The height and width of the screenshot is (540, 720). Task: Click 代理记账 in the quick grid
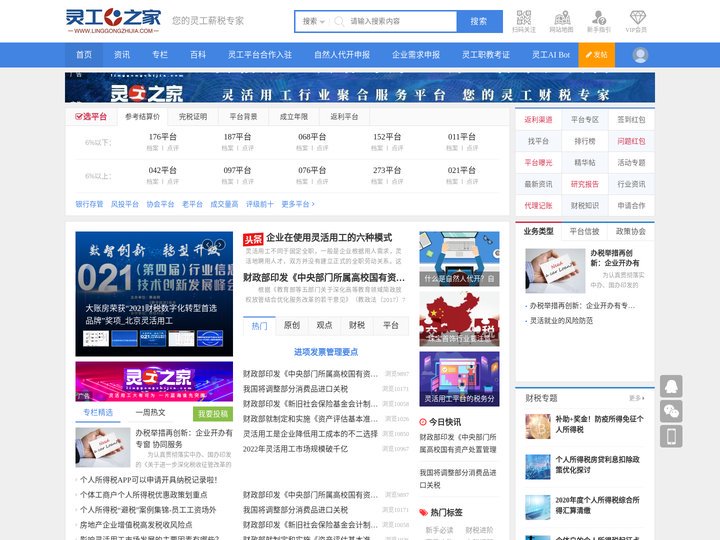click(538, 206)
